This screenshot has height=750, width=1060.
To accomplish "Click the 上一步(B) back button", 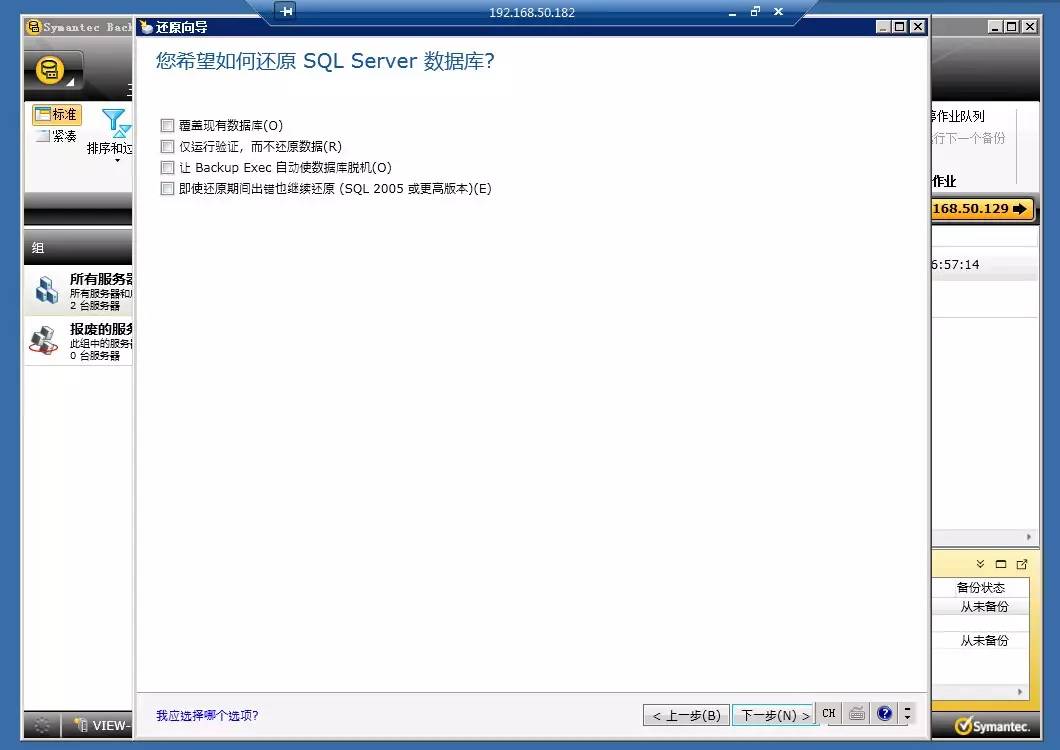I will [686, 715].
